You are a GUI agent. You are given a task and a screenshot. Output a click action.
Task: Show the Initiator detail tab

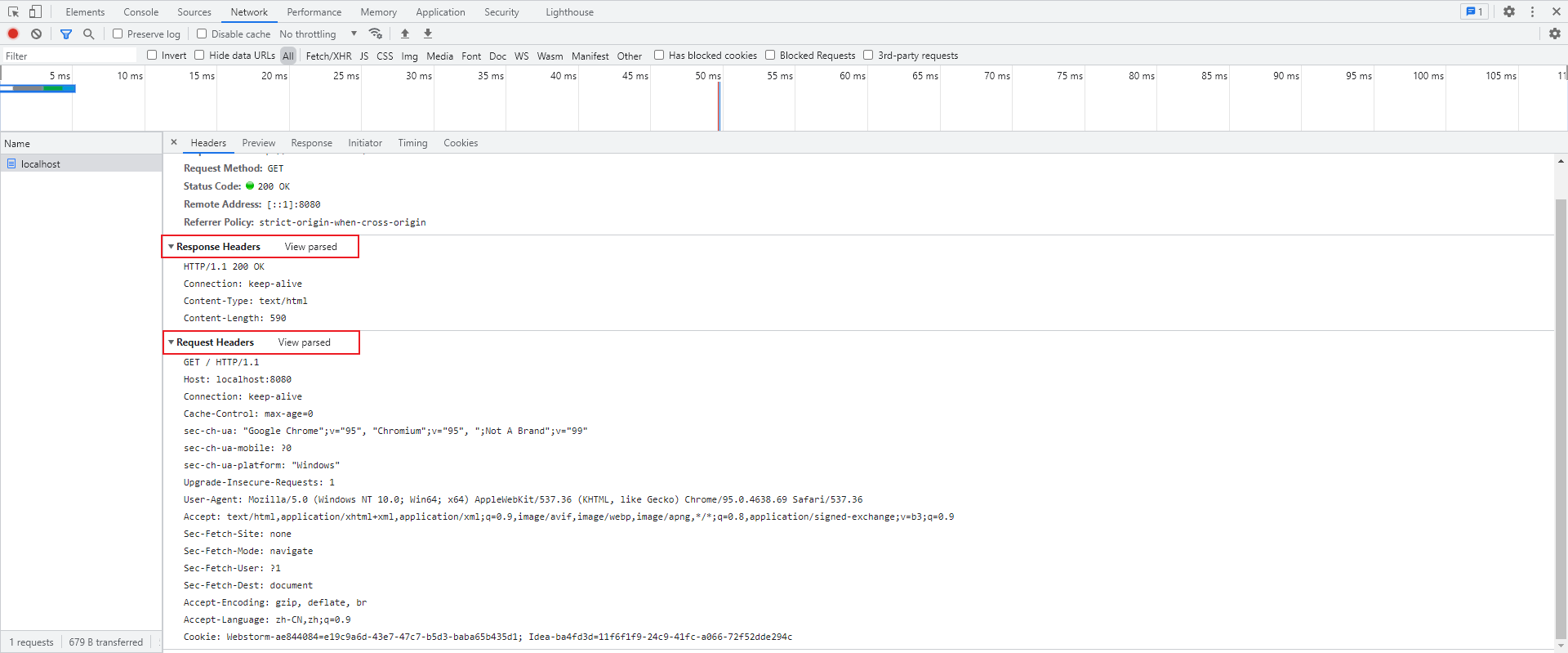pyautogui.click(x=365, y=143)
